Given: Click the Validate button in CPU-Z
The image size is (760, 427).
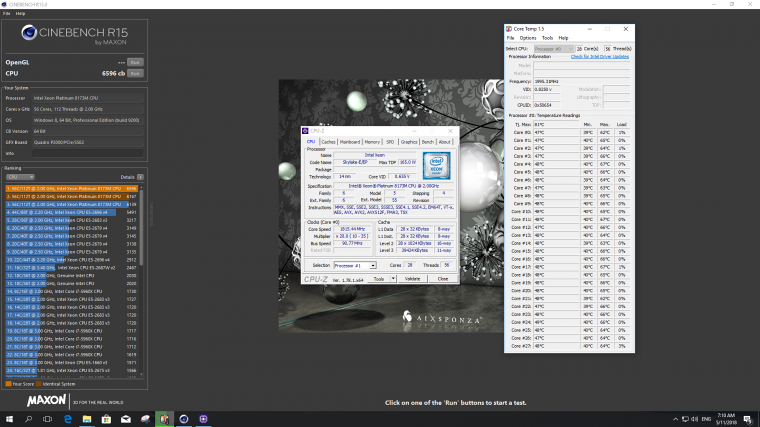Looking at the screenshot, I should click(x=412, y=279).
